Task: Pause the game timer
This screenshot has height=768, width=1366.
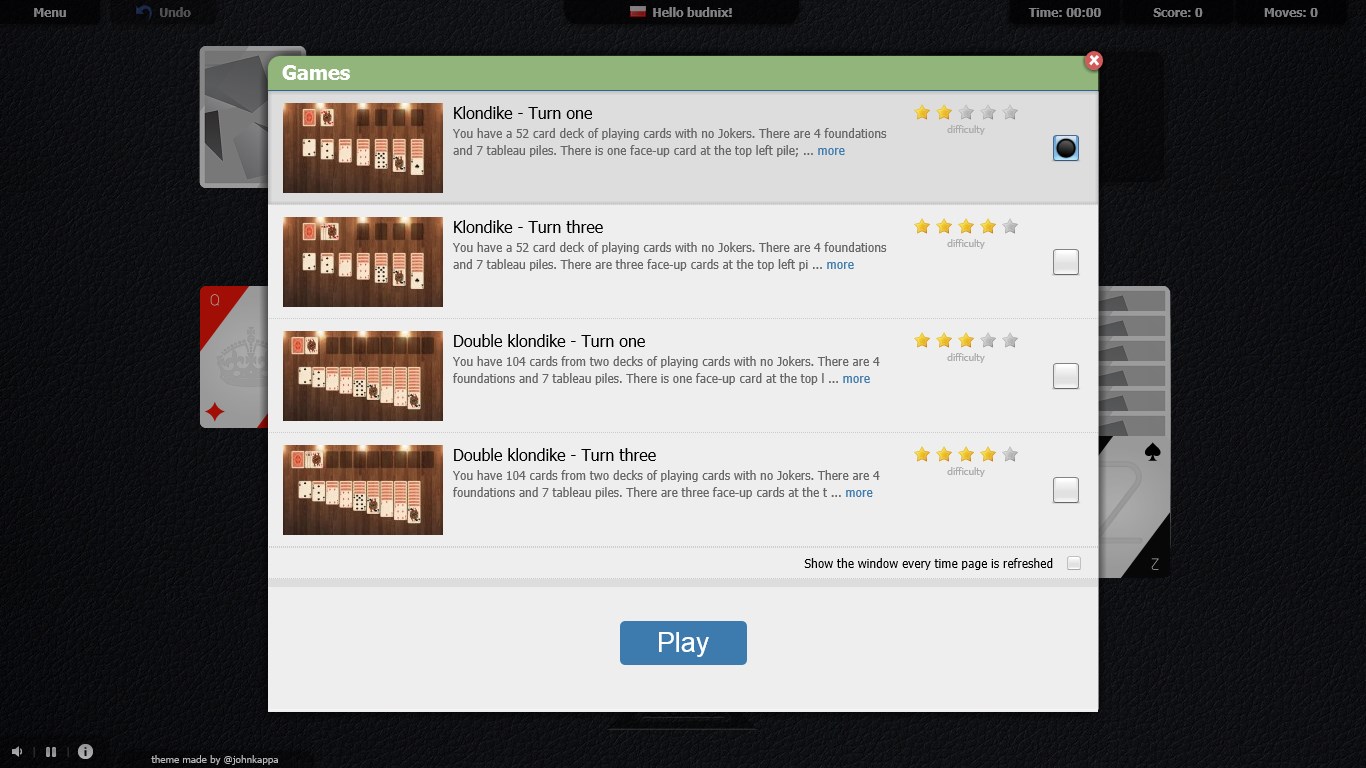Action: pyautogui.click(x=51, y=751)
